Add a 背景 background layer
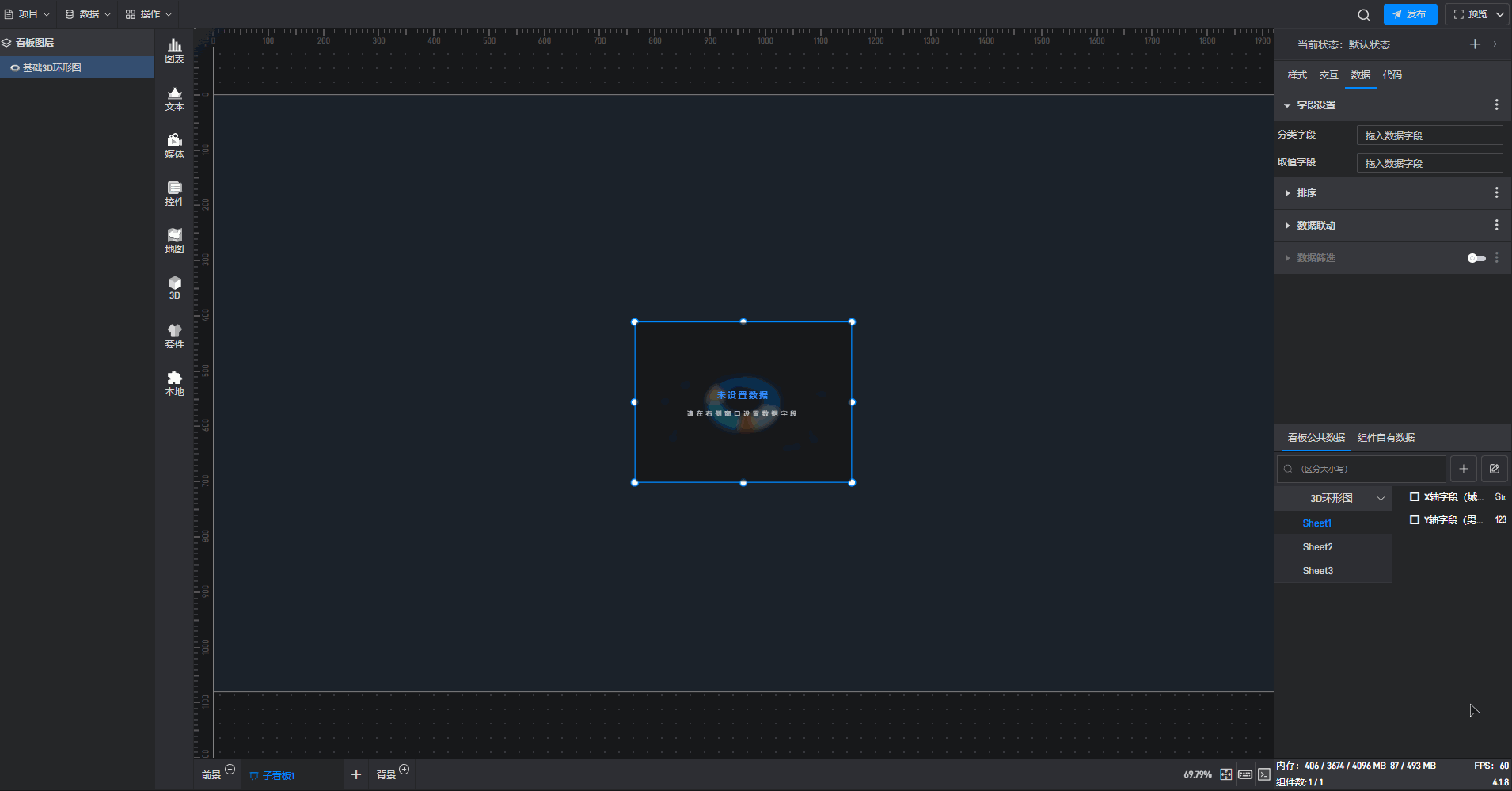The image size is (1512, 791). click(404, 769)
